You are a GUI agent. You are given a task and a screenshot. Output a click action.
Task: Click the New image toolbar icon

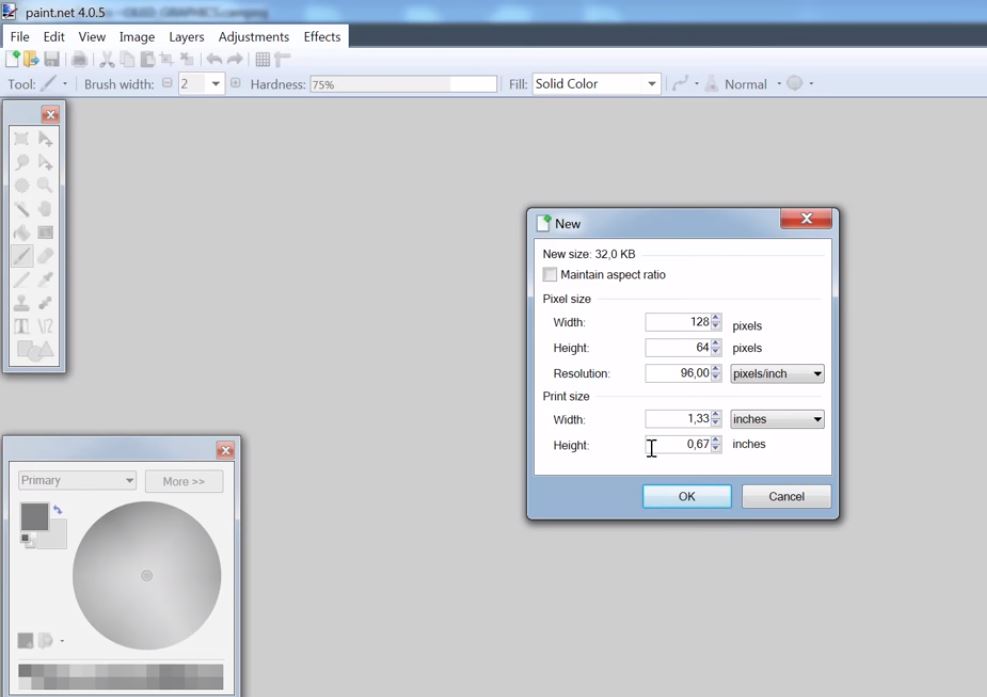pos(13,59)
